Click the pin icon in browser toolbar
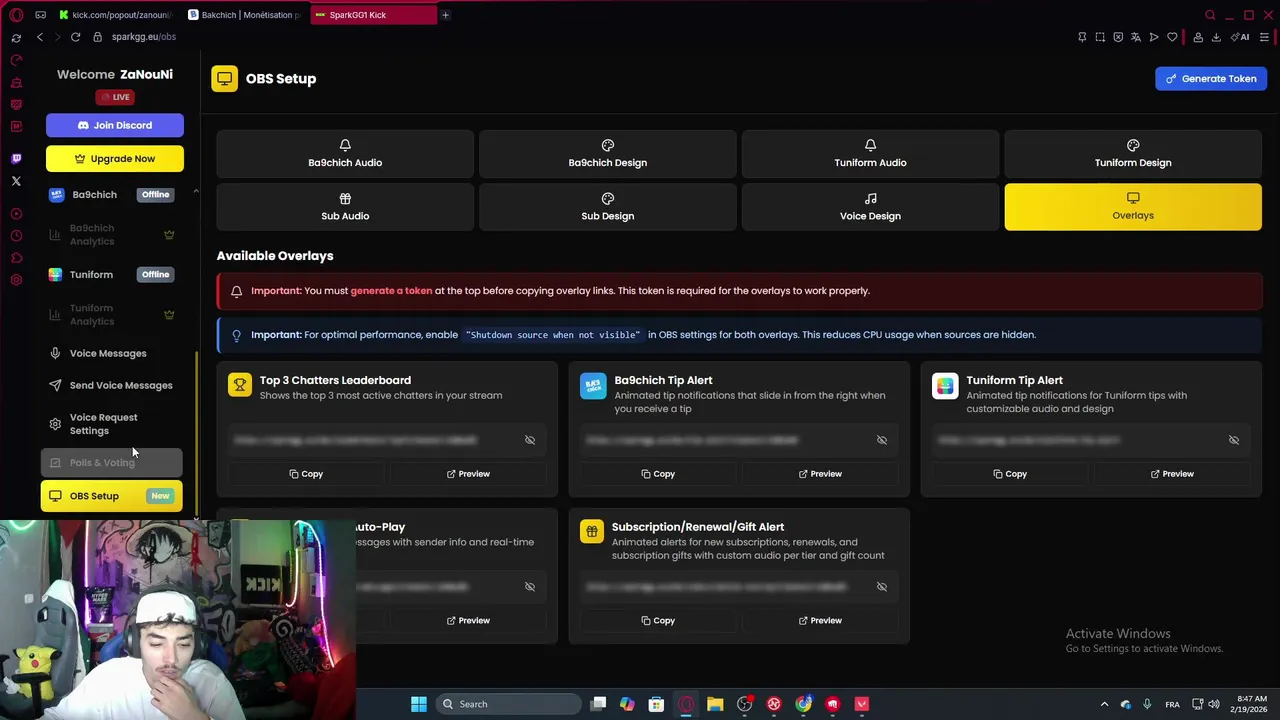The height and width of the screenshot is (720, 1280). pos(1082,37)
